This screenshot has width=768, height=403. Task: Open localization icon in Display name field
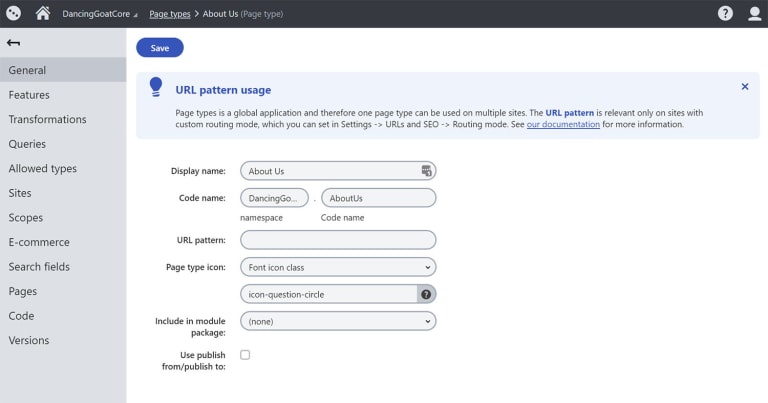(426, 171)
